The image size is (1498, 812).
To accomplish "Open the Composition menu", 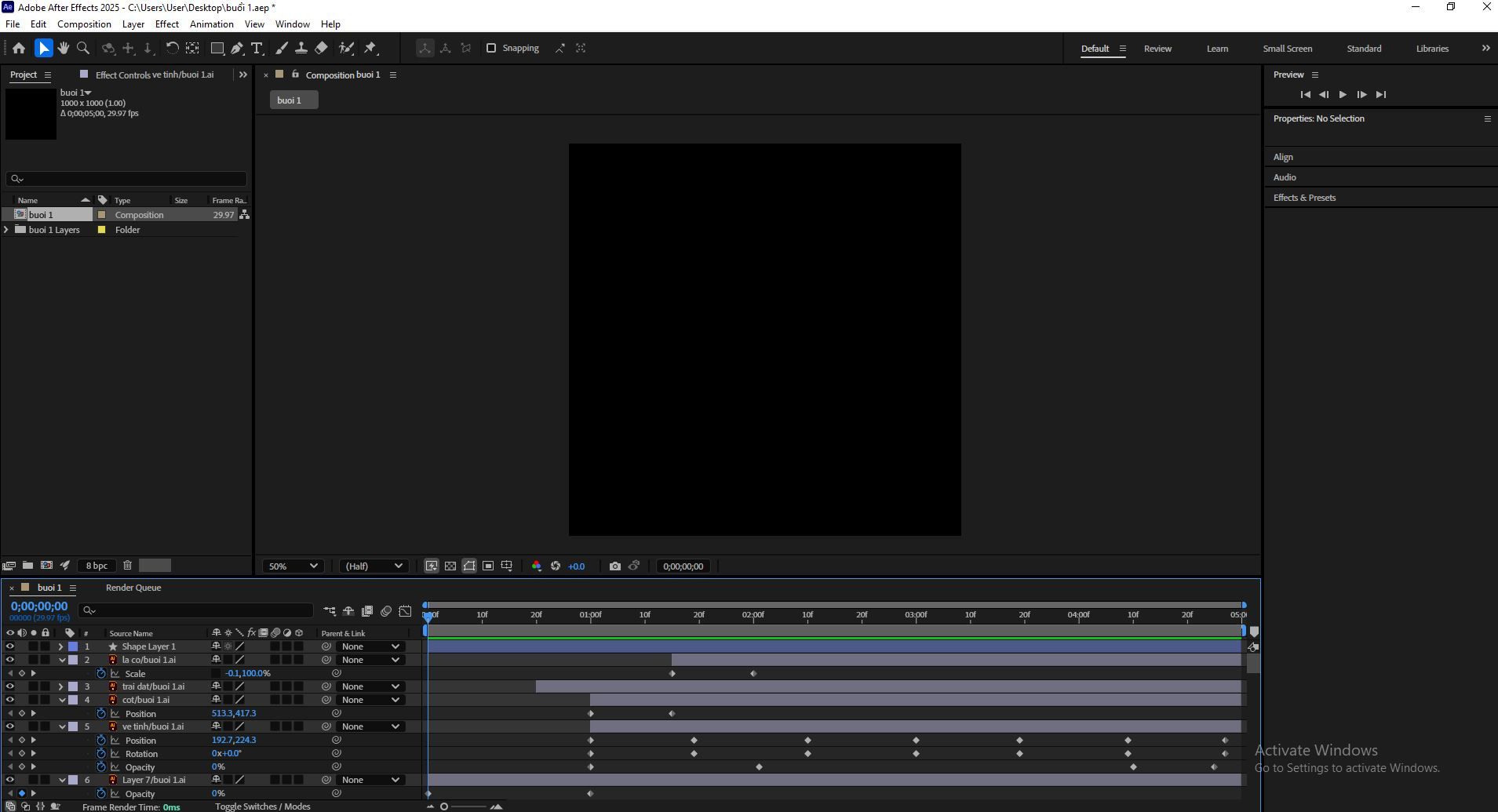I will tap(84, 24).
